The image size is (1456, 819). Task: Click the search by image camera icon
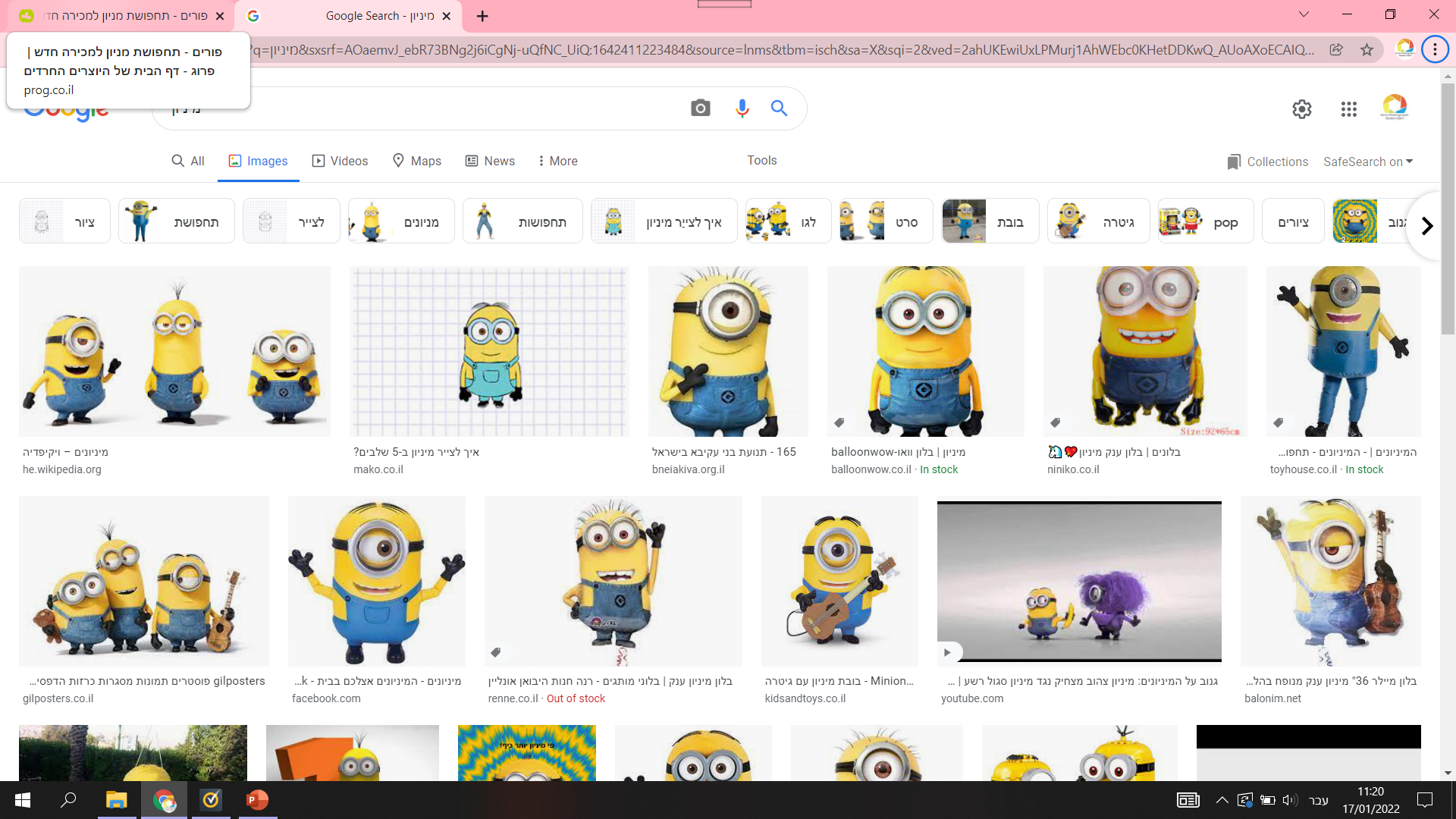(700, 108)
